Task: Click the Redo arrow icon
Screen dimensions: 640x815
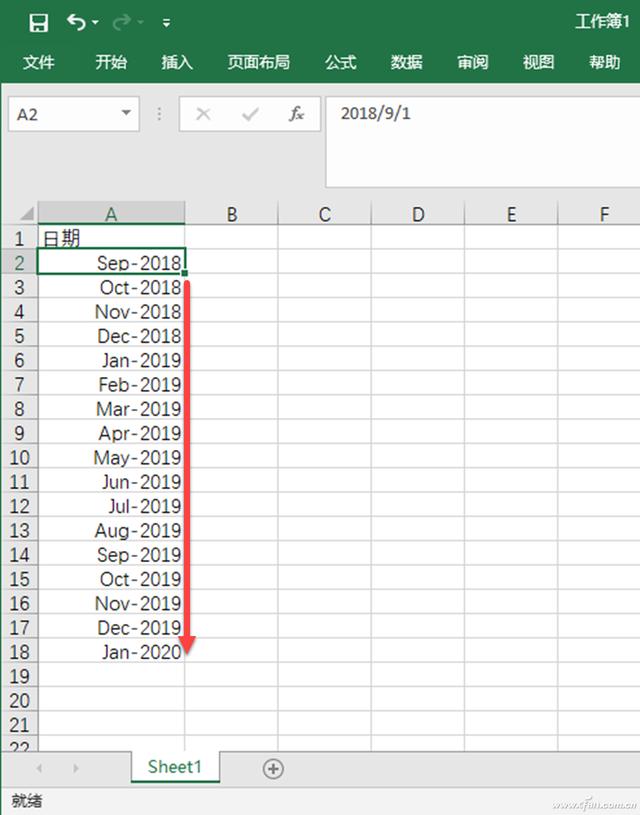Action: click(x=122, y=22)
